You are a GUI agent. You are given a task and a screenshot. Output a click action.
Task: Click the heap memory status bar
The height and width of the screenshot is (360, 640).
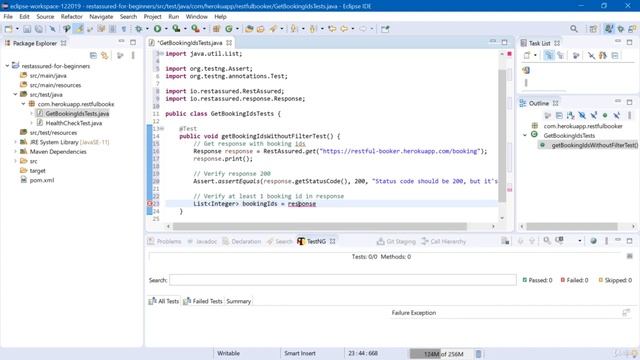(x=441, y=353)
